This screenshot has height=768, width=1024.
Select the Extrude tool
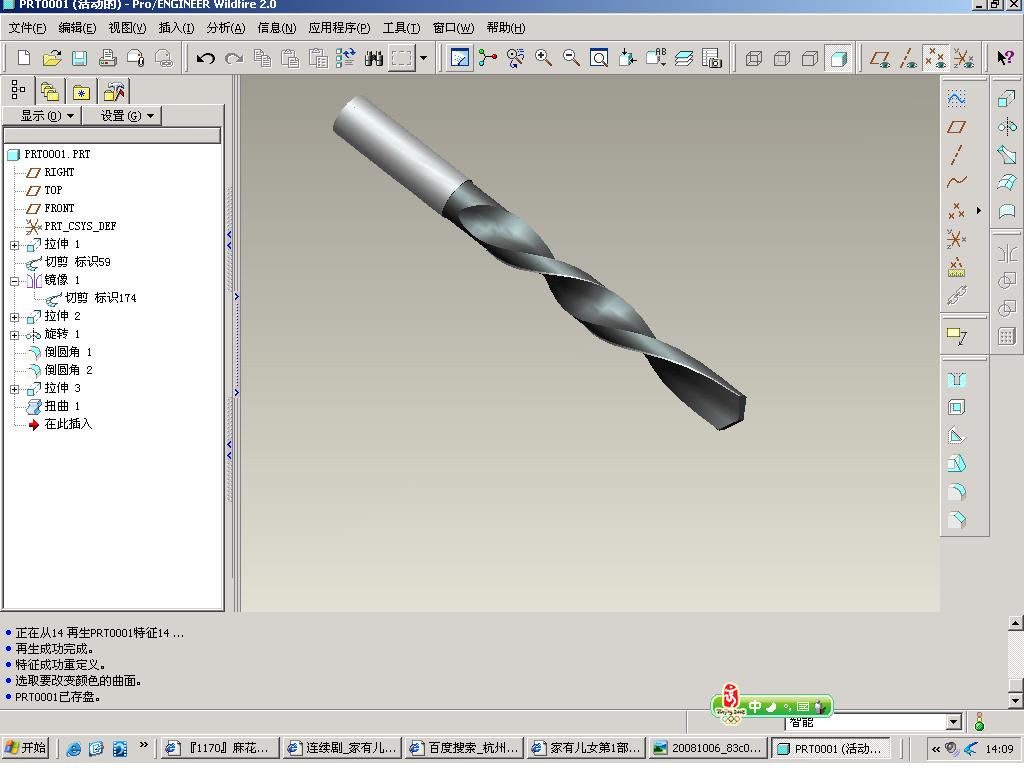(x=1006, y=99)
